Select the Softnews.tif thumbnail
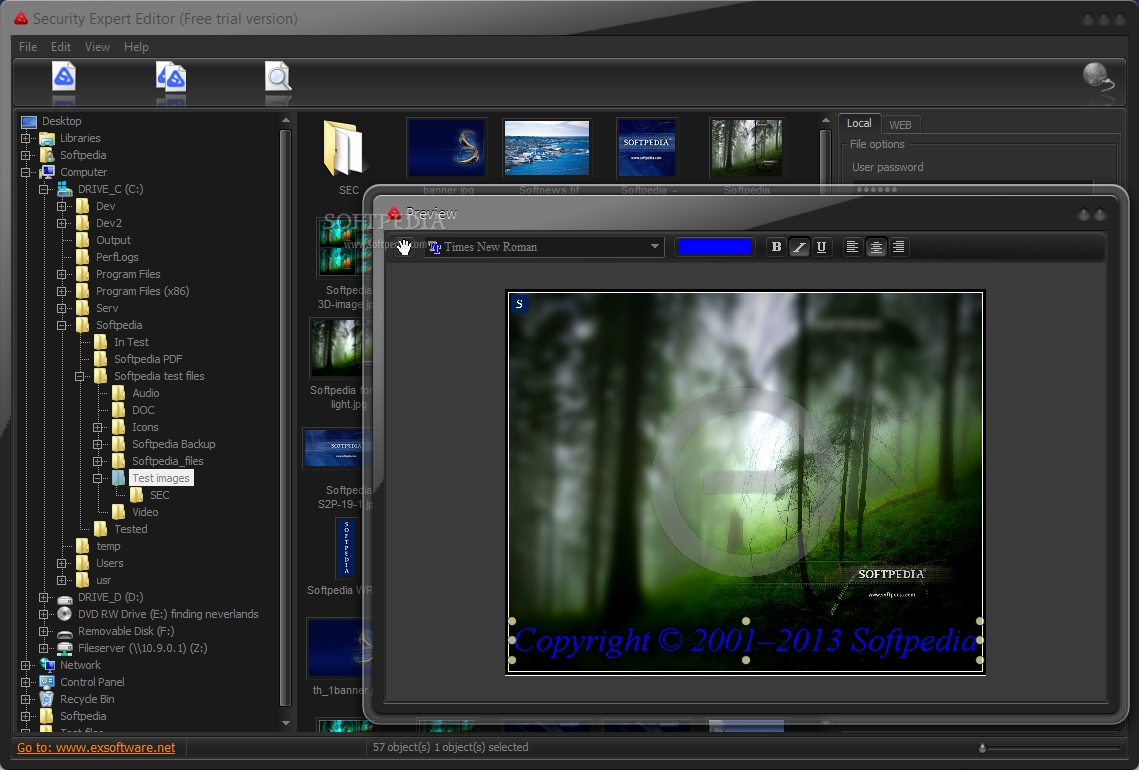 click(547, 148)
